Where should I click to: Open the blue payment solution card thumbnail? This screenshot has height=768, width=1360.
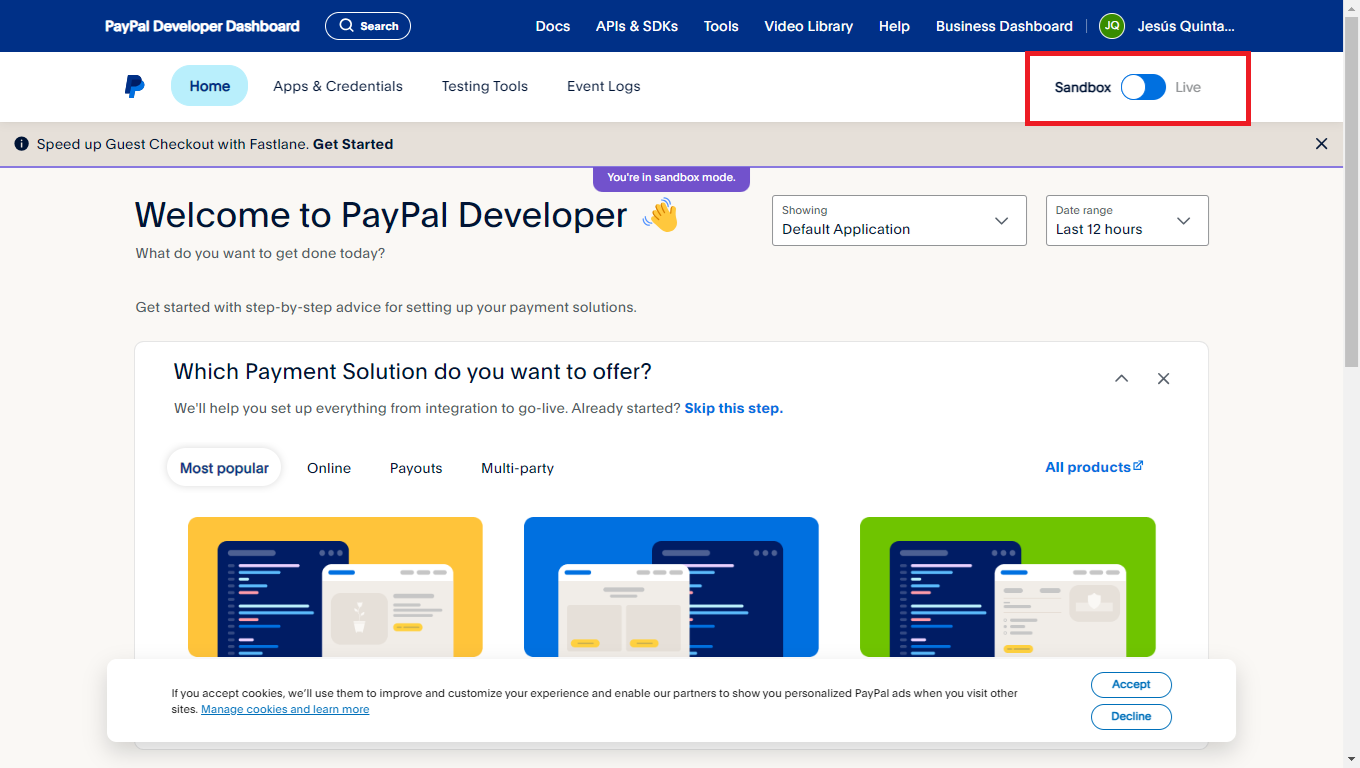click(x=671, y=587)
